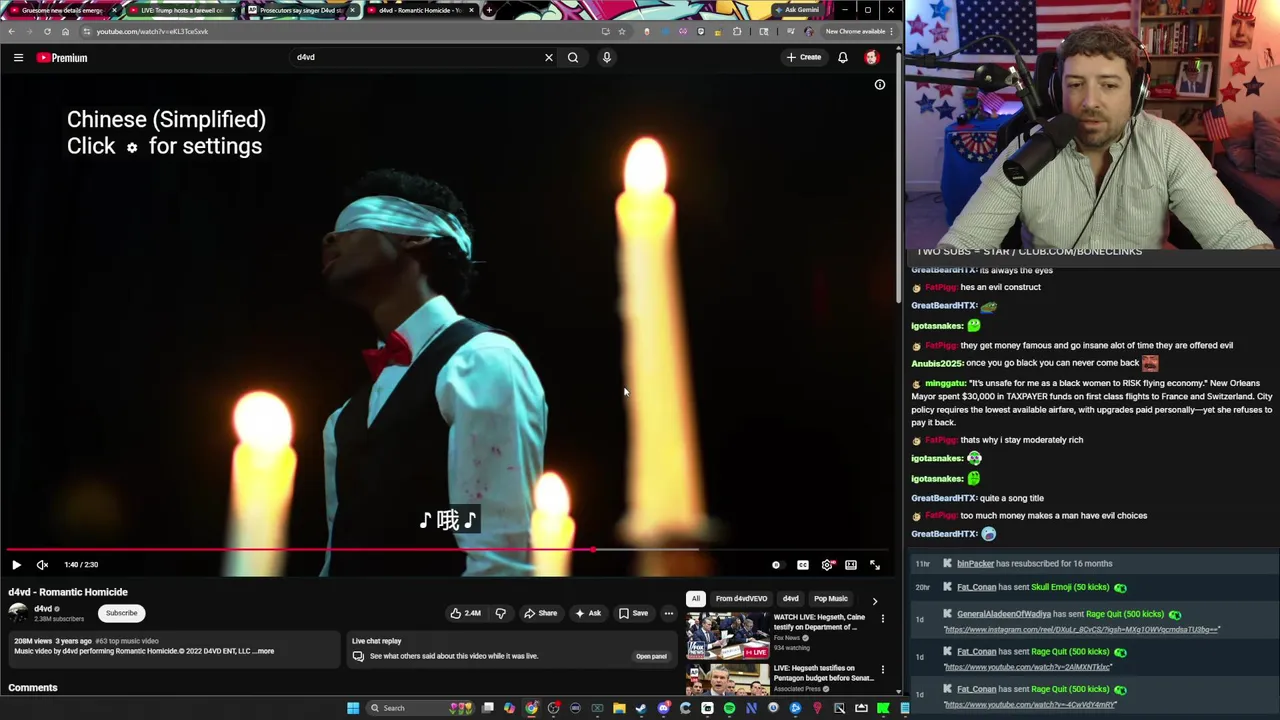Viewport: 1280px width, 720px height.
Task: Bookmark this page with star icon
Action: 621,31
